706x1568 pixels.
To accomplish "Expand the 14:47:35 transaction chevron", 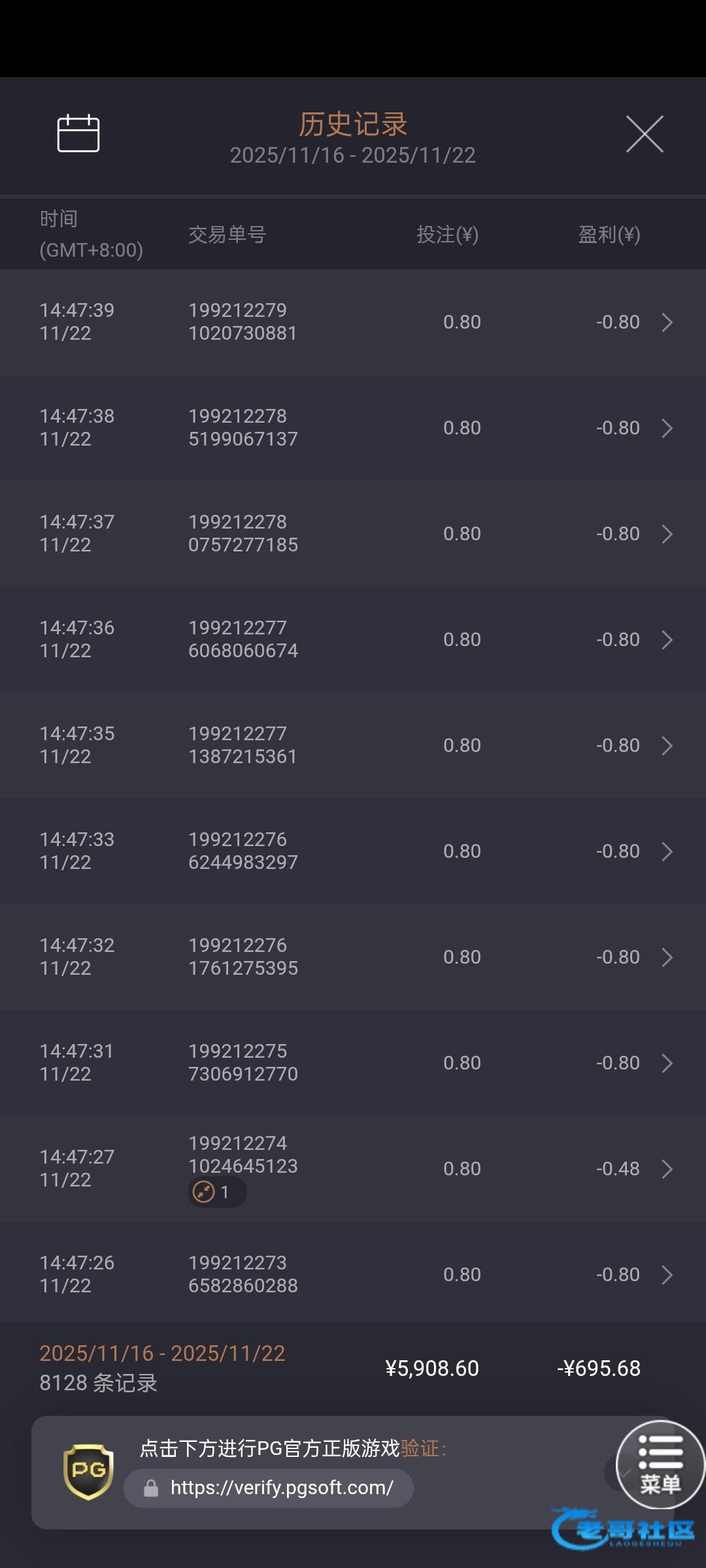I will (x=667, y=745).
